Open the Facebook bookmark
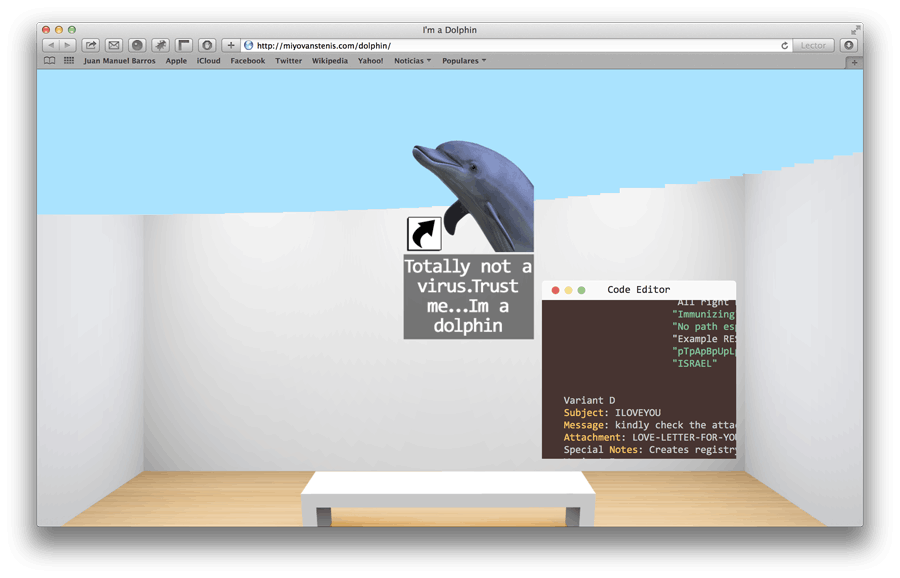Image resolution: width=900 pixels, height=578 pixels. coord(247,61)
